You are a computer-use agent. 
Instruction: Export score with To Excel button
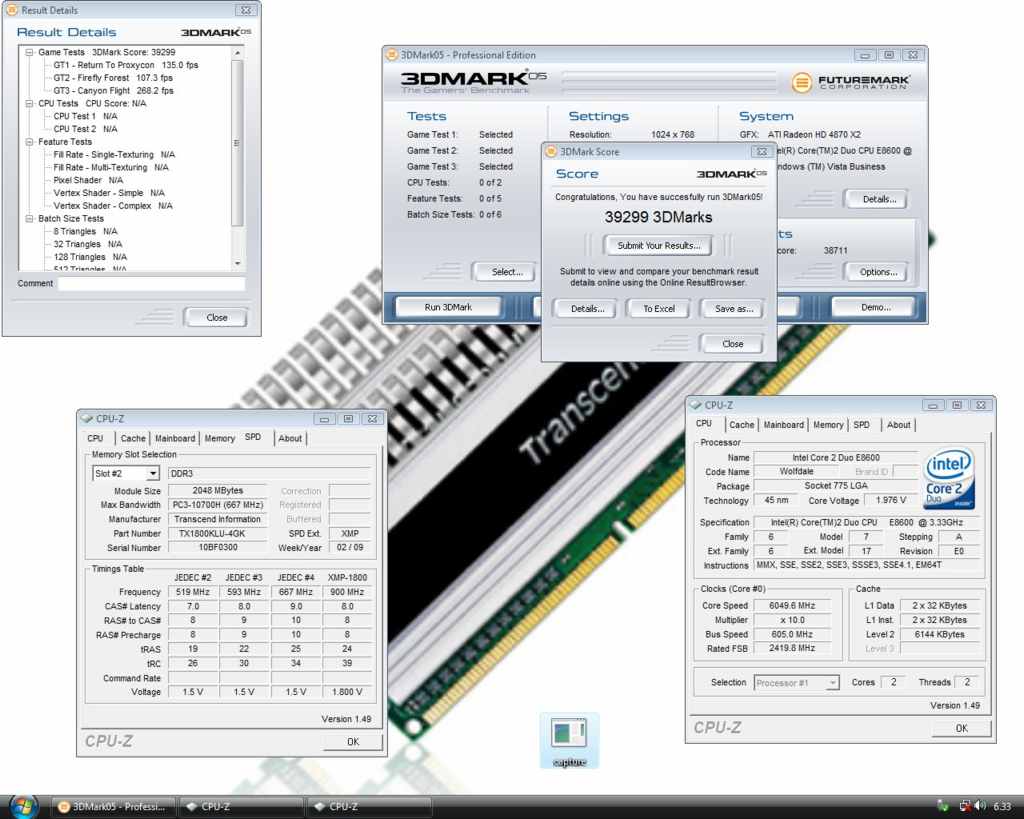tap(658, 308)
